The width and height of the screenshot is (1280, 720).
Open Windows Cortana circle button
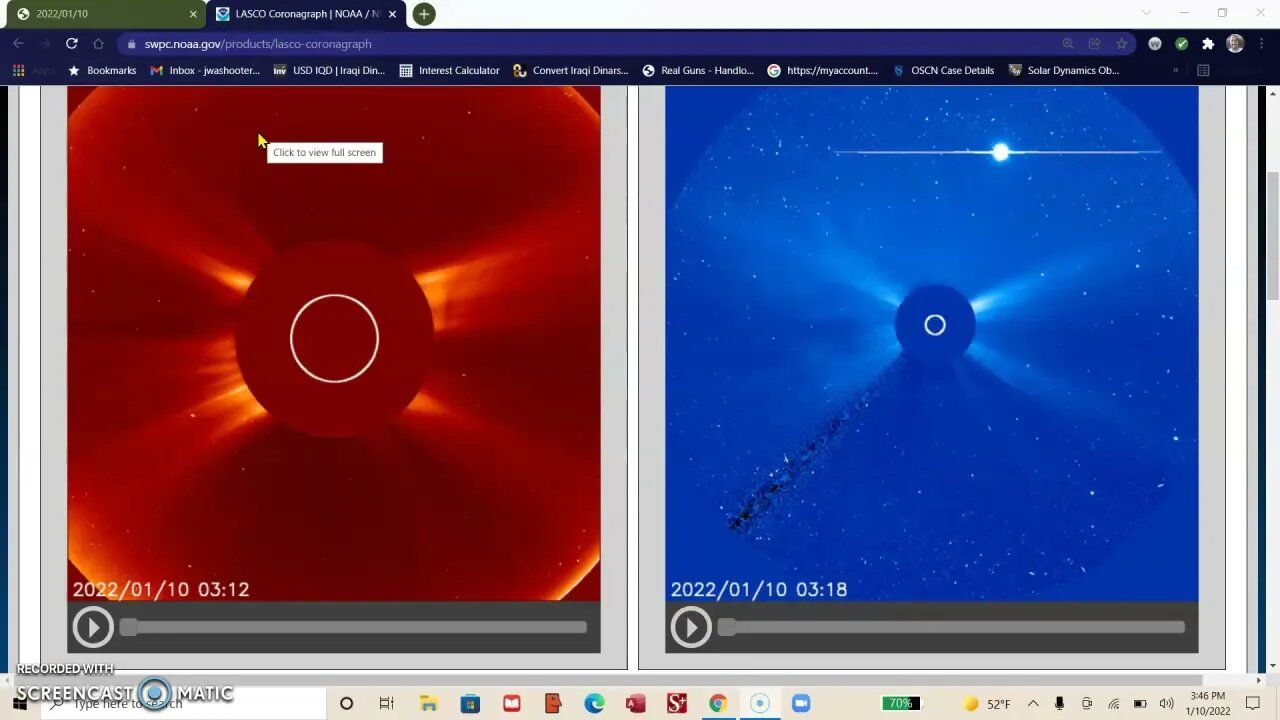click(x=347, y=703)
